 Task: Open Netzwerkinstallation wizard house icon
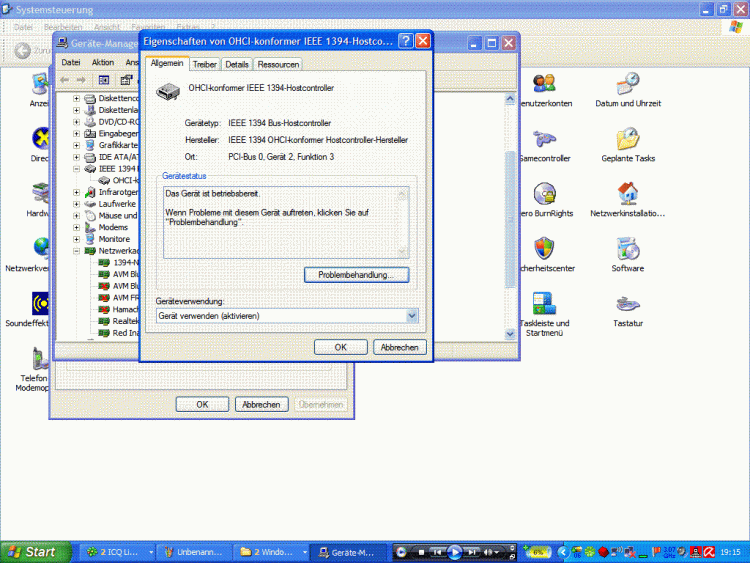(628, 194)
